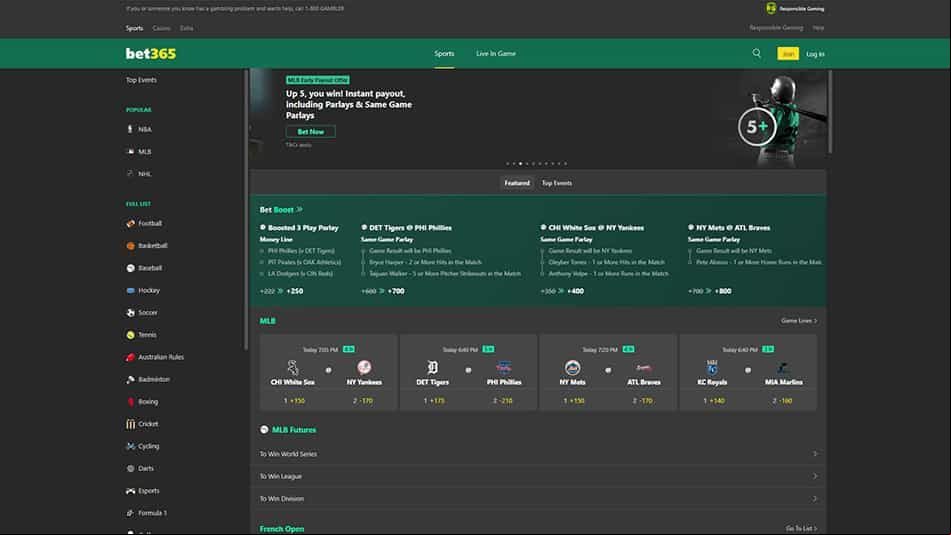Image resolution: width=951 pixels, height=535 pixels.
Task: Click the yellow Join button
Action: click(x=788, y=54)
